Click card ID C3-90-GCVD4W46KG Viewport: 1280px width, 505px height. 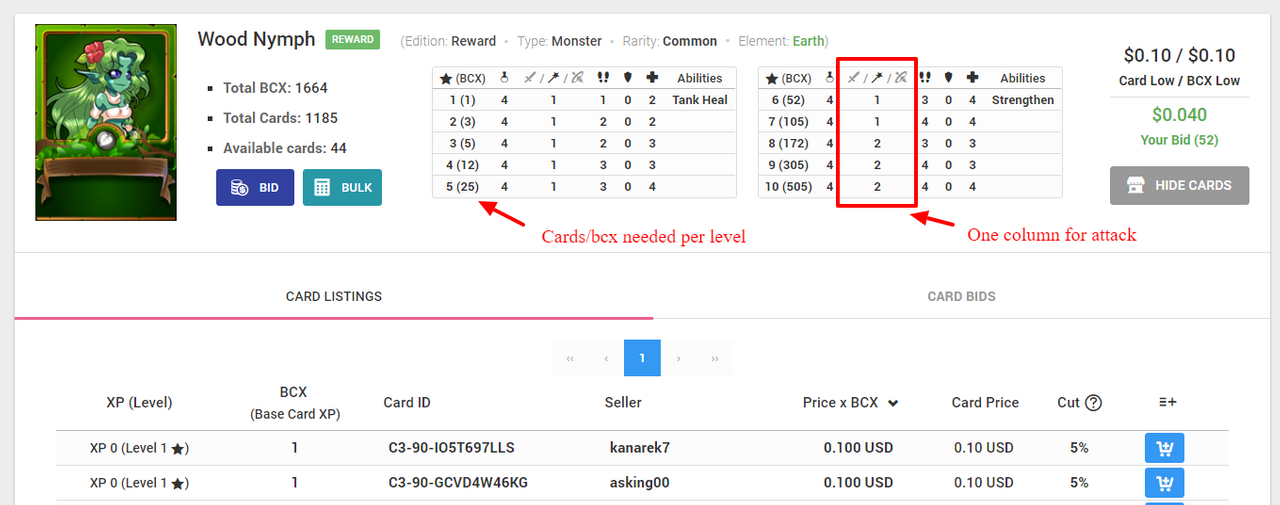tap(458, 483)
